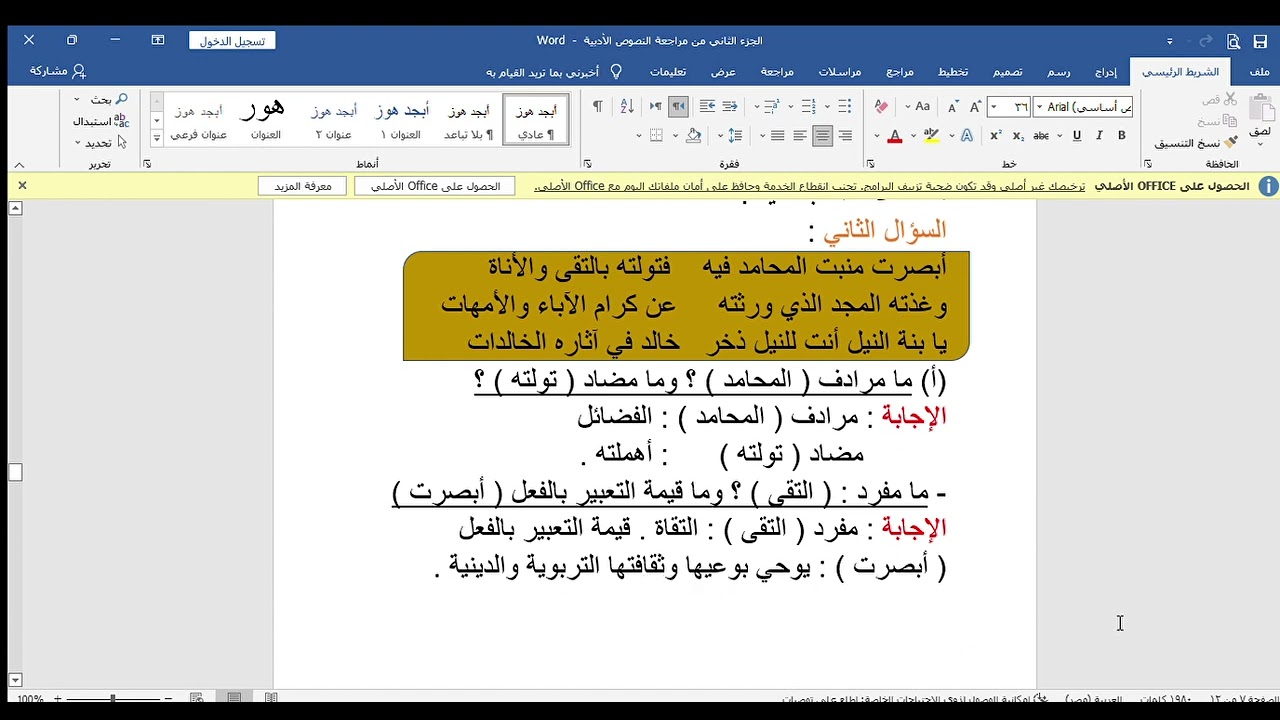Image resolution: width=1280 pixels, height=720 pixels.
Task: Switch to the تخطيط (Layout) tab
Action: [x=952, y=72]
